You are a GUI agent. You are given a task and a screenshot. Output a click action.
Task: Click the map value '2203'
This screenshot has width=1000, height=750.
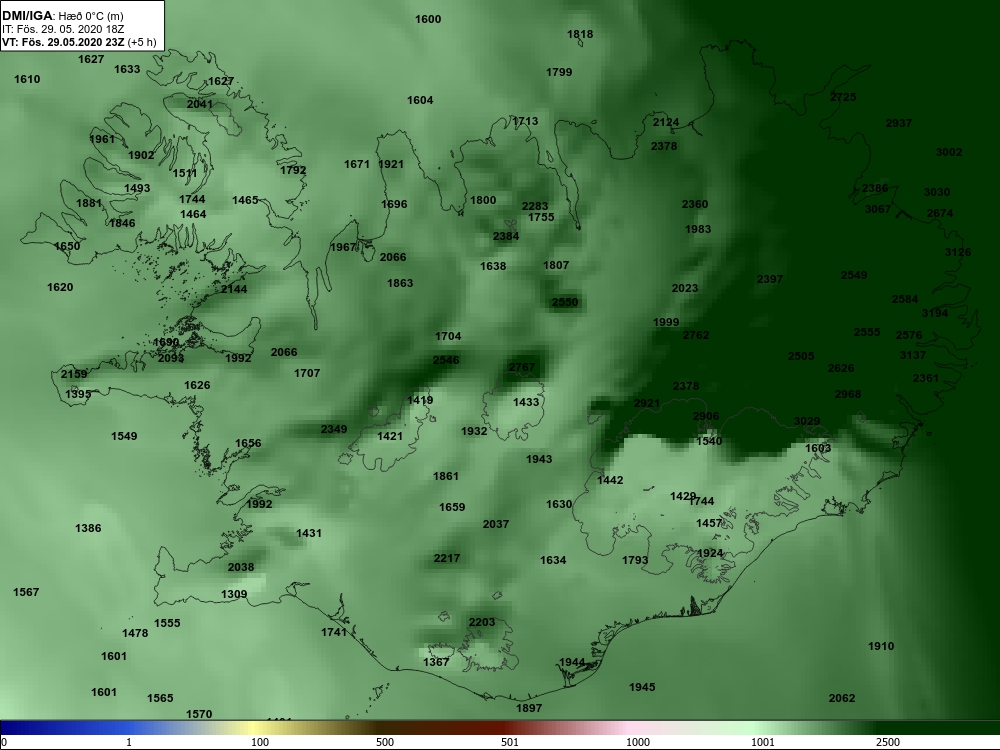tap(482, 622)
